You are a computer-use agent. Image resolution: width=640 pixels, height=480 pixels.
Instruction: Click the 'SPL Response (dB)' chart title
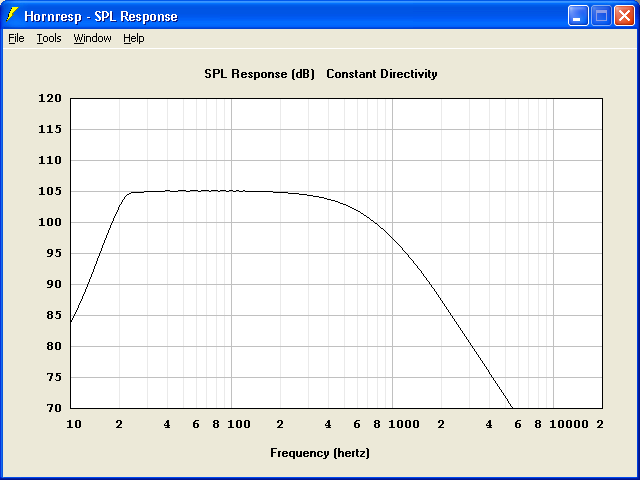point(260,74)
